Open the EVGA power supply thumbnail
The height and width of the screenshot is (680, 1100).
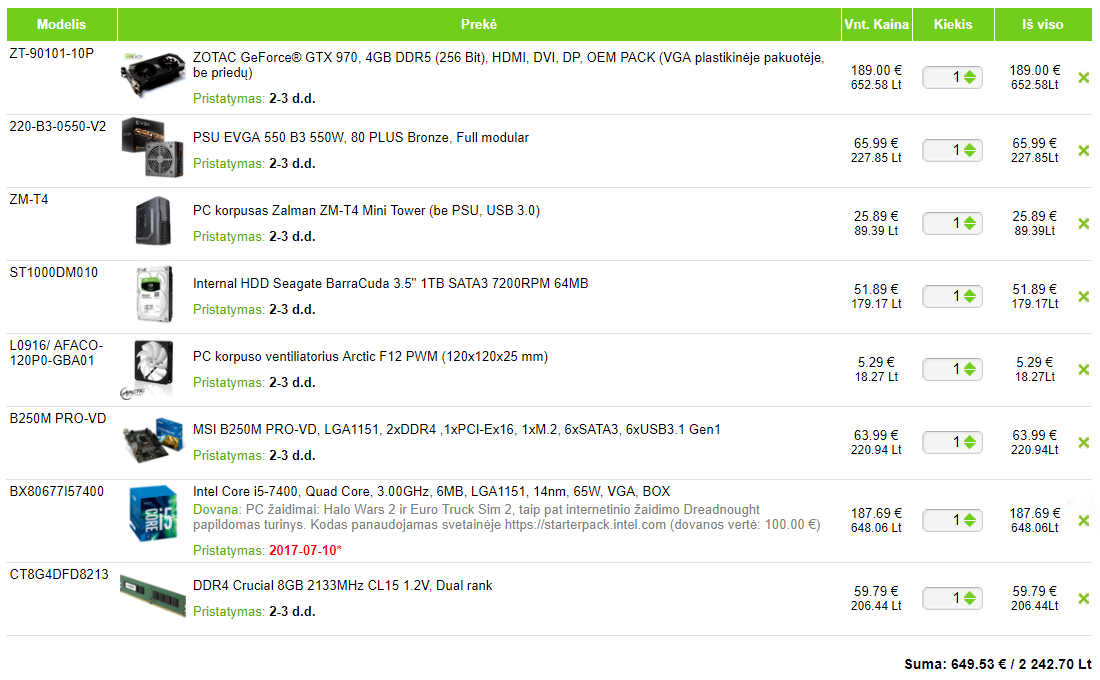[153, 147]
